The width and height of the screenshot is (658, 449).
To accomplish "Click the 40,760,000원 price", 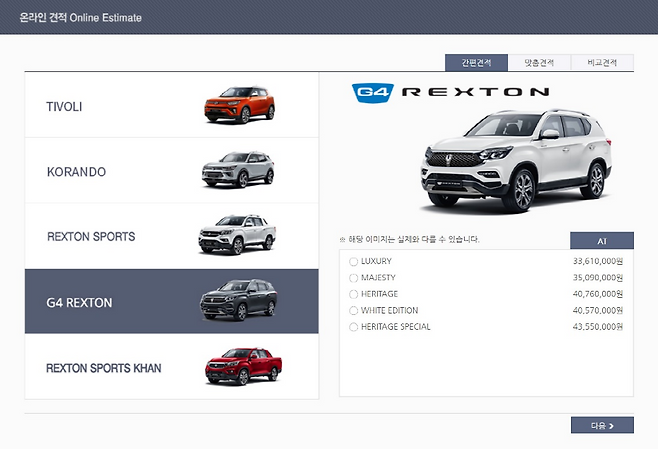I will point(598,294).
